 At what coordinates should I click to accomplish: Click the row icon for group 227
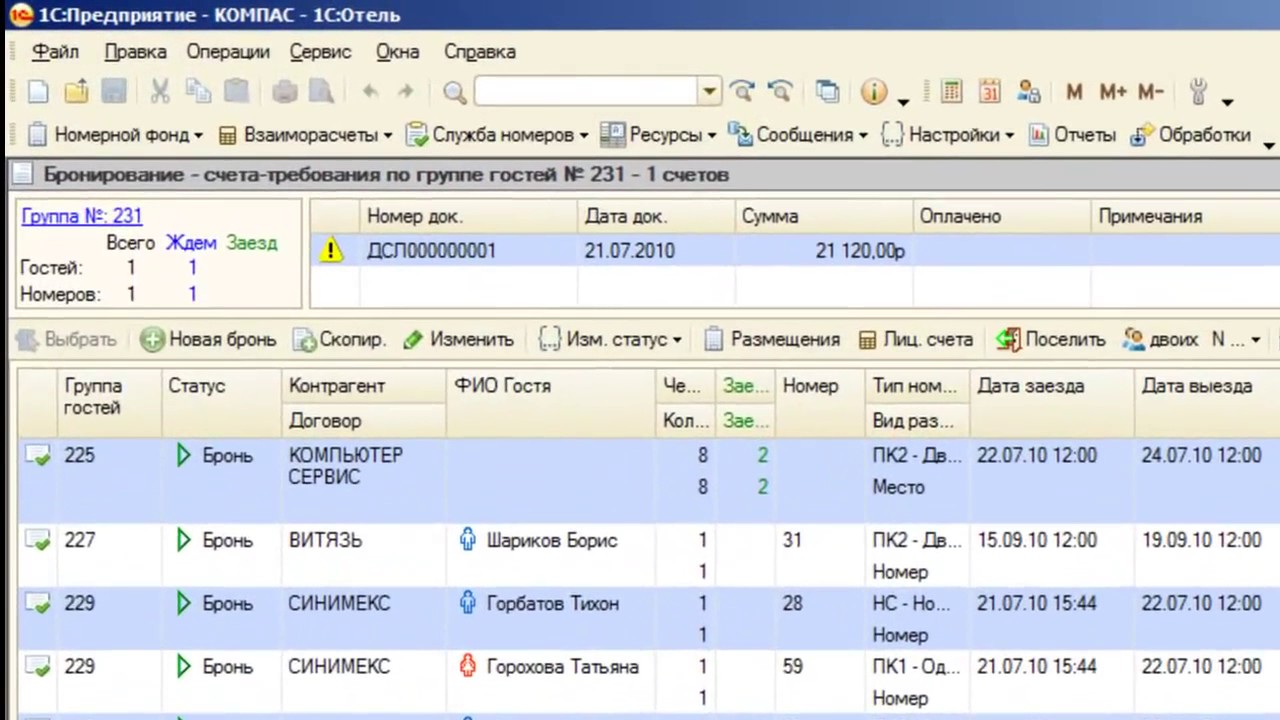pos(37,541)
